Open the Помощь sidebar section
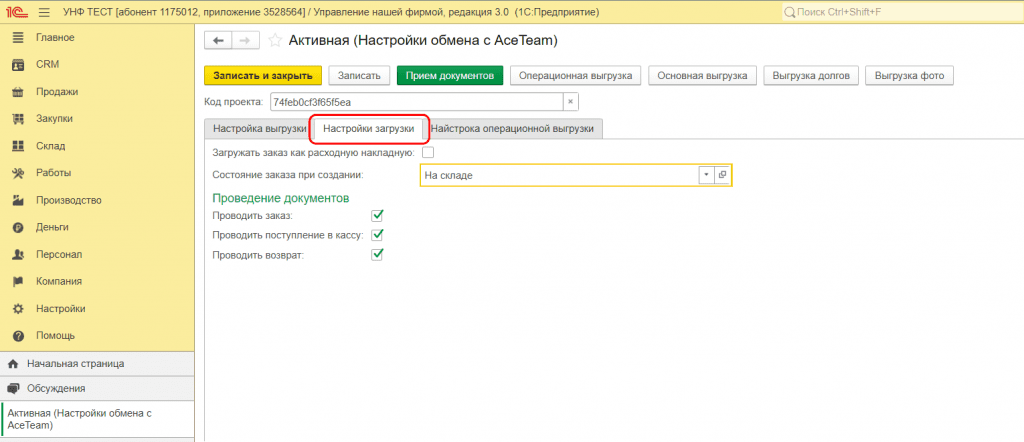This screenshot has width=1024, height=442. (x=55, y=335)
